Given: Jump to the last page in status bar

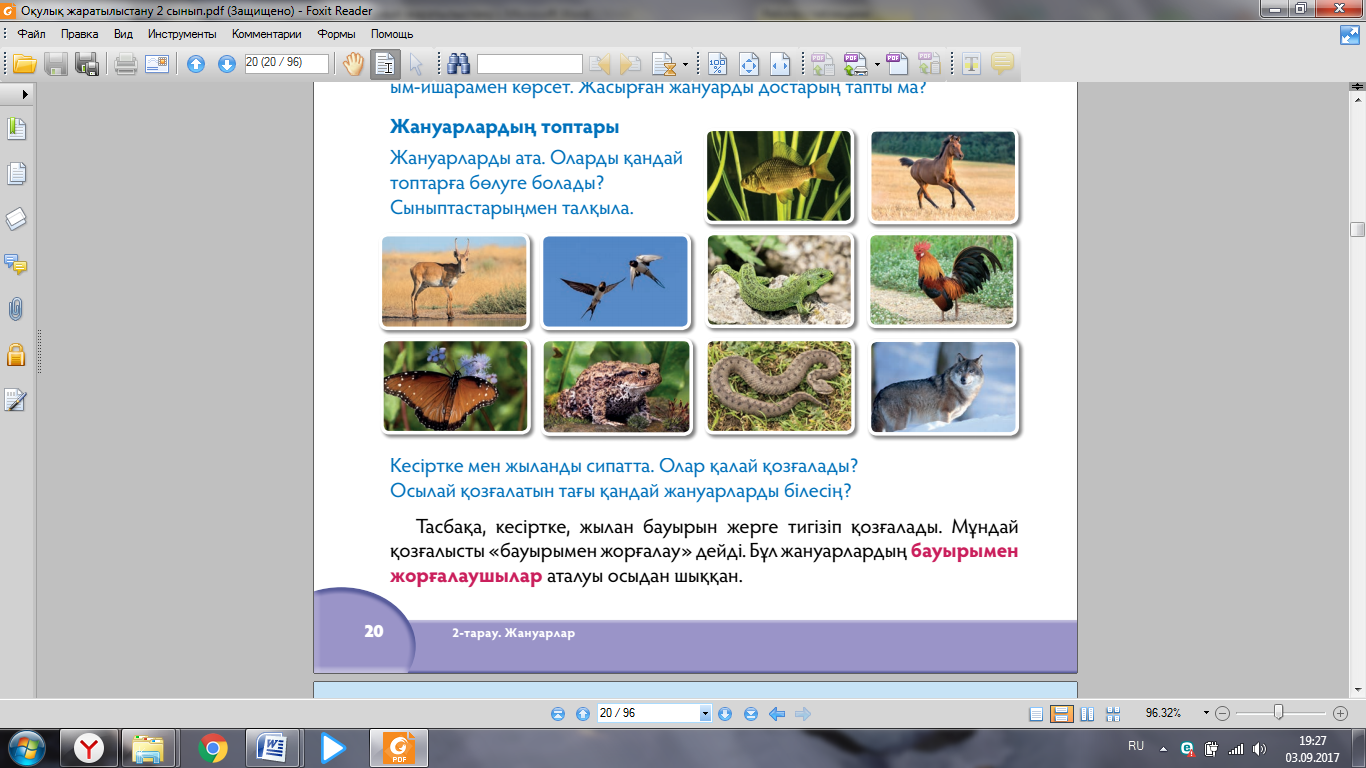Looking at the screenshot, I should point(751,714).
